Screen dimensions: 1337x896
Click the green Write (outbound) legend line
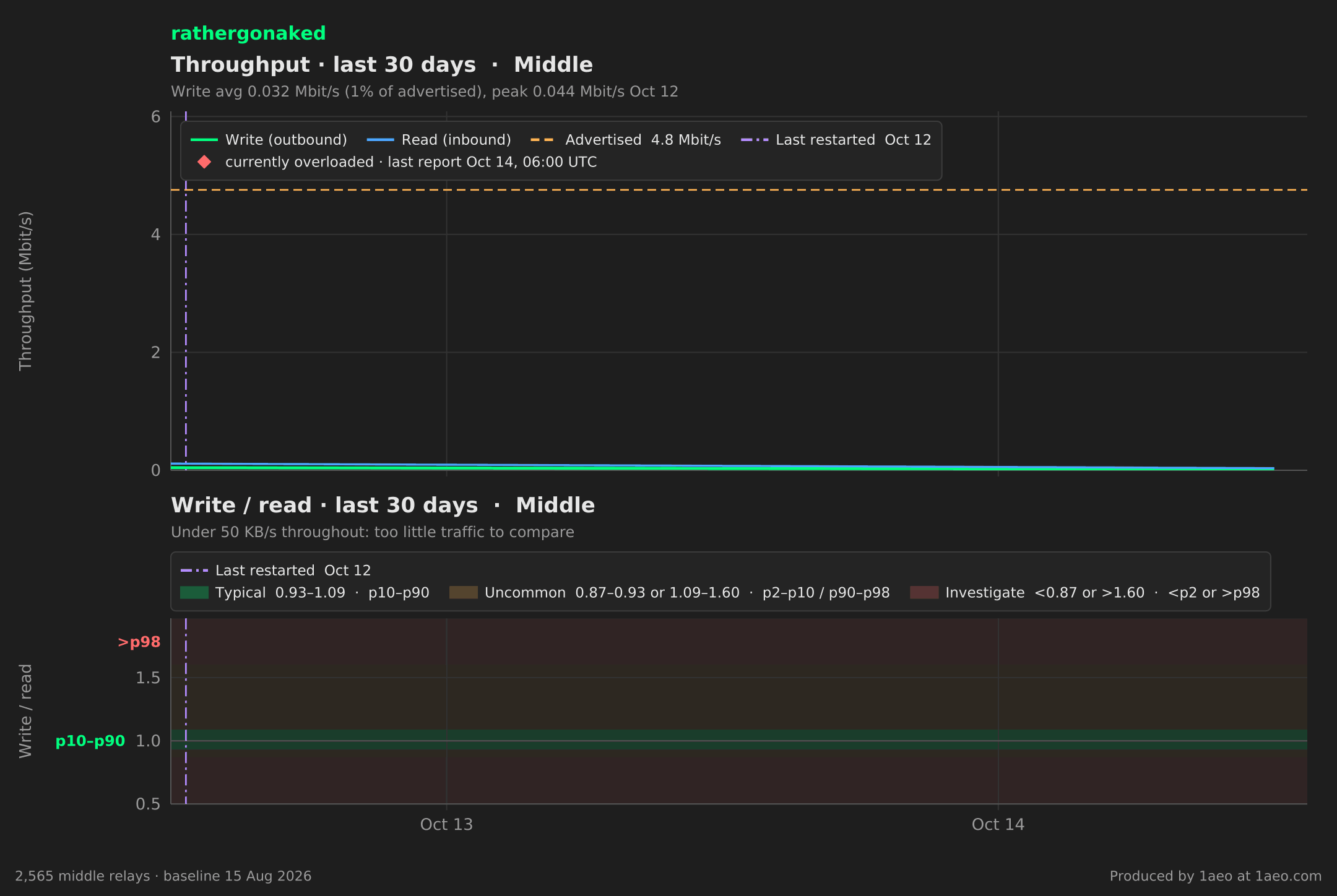pos(204,140)
